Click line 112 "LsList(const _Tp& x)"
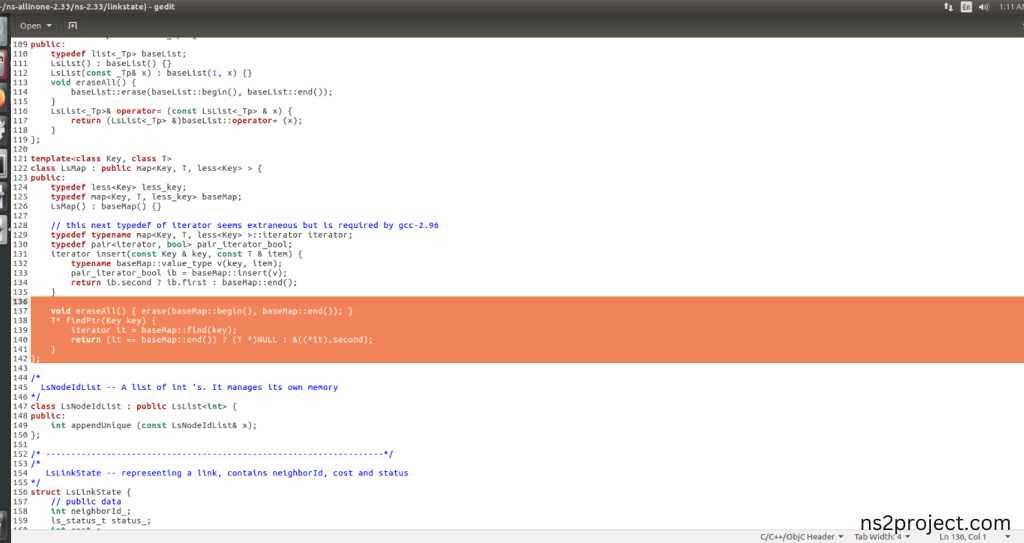Image resolution: width=1024 pixels, height=543 pixels. tap(101, 73)
